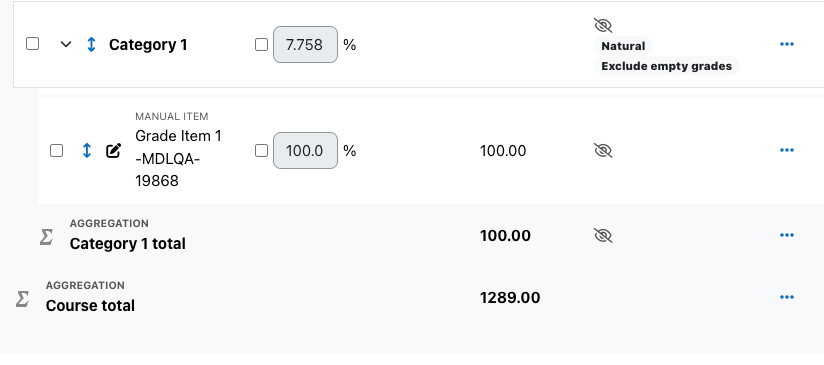Click the Category 1 name
The width and height of the screenshot is (824, 365).
click(148, 45)
